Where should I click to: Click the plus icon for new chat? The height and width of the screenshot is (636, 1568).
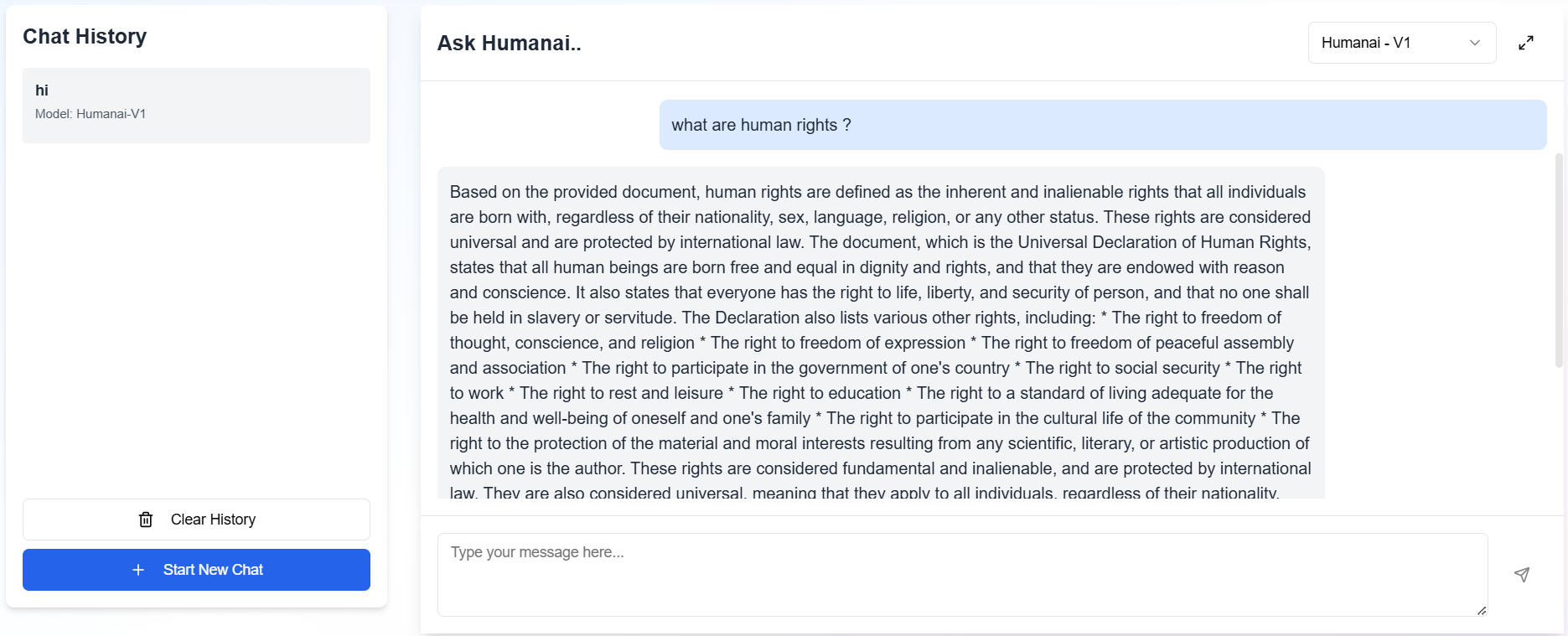click(138, 570)
